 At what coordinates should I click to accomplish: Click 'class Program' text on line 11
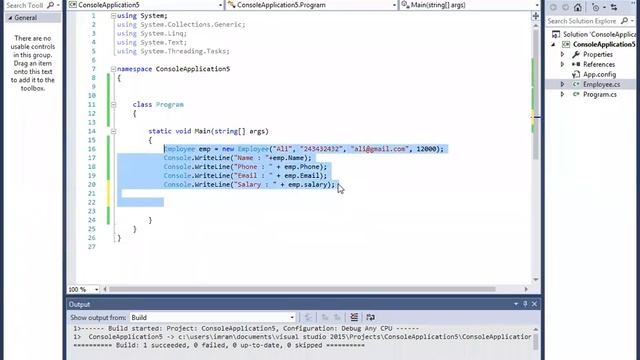click(158, 104)
